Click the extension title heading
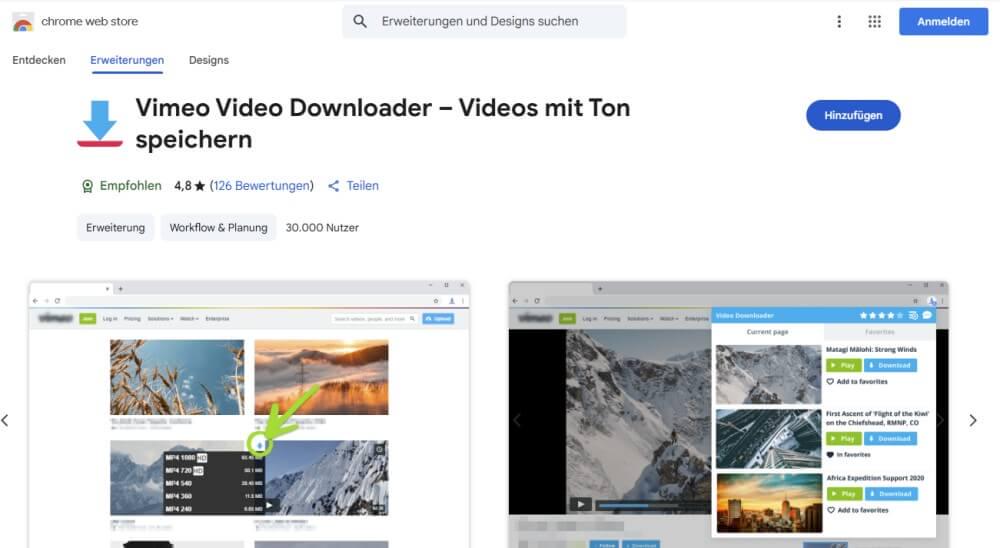The image size is (1000, 548). click(x=383, y=123)
